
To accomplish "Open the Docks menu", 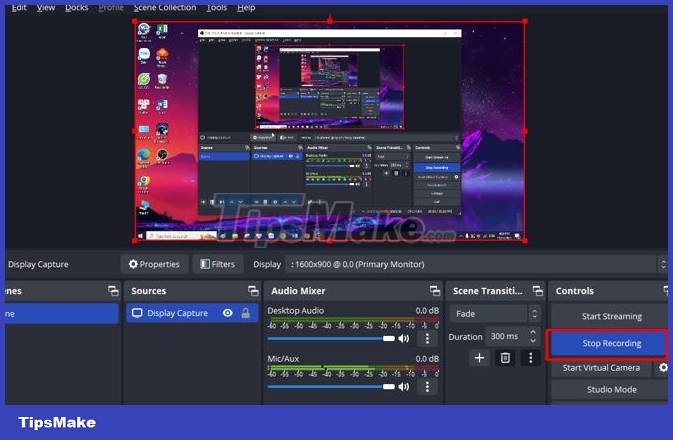I will pos(76,7).
